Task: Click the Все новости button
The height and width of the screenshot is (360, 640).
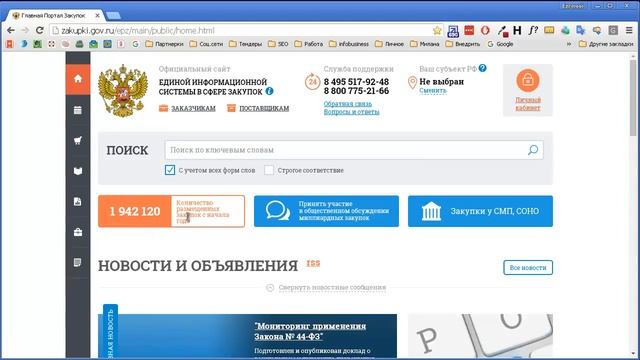Action: tap(528, 268)
